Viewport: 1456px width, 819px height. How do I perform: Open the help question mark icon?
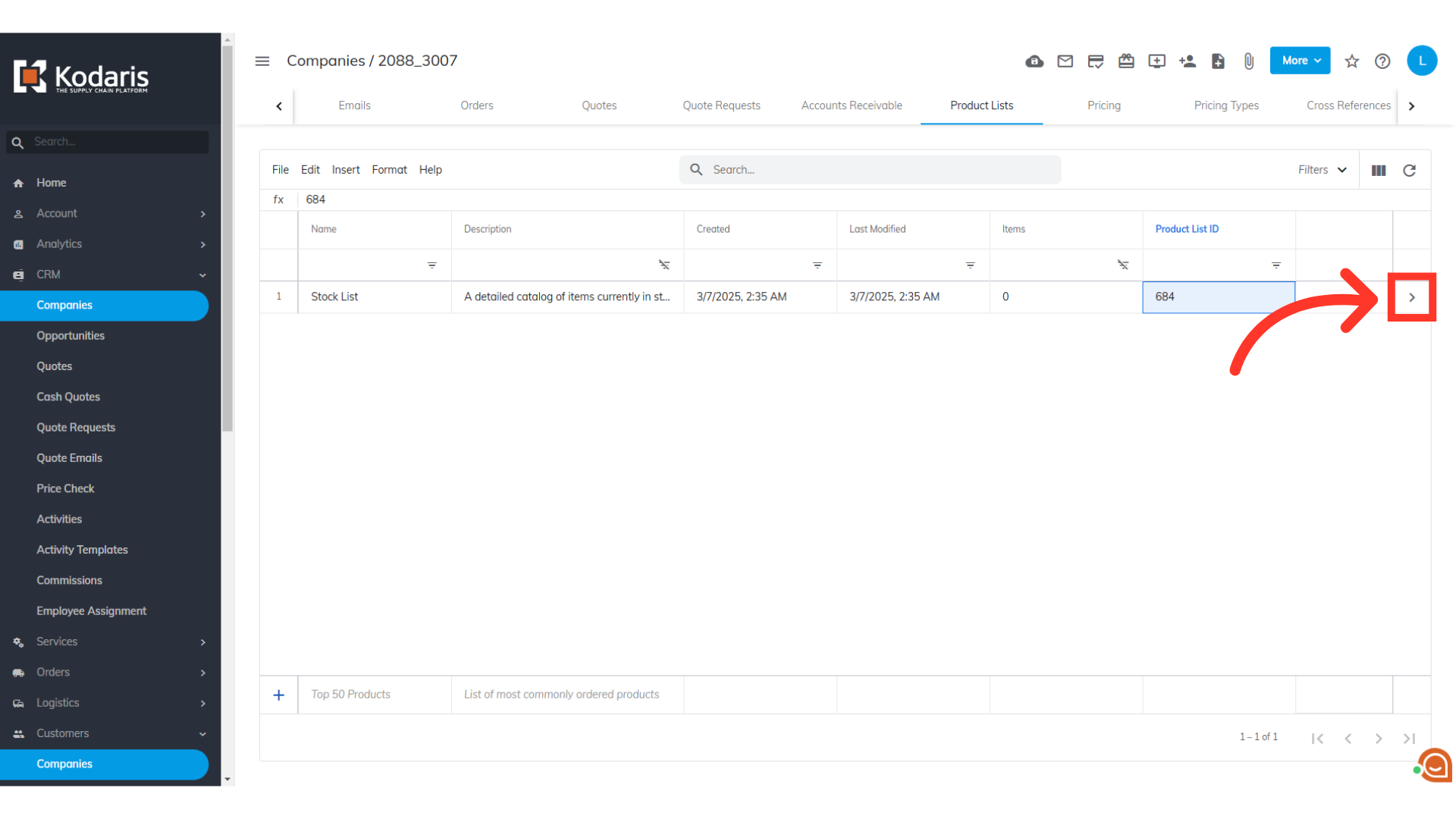click(x=1382, y=61)
